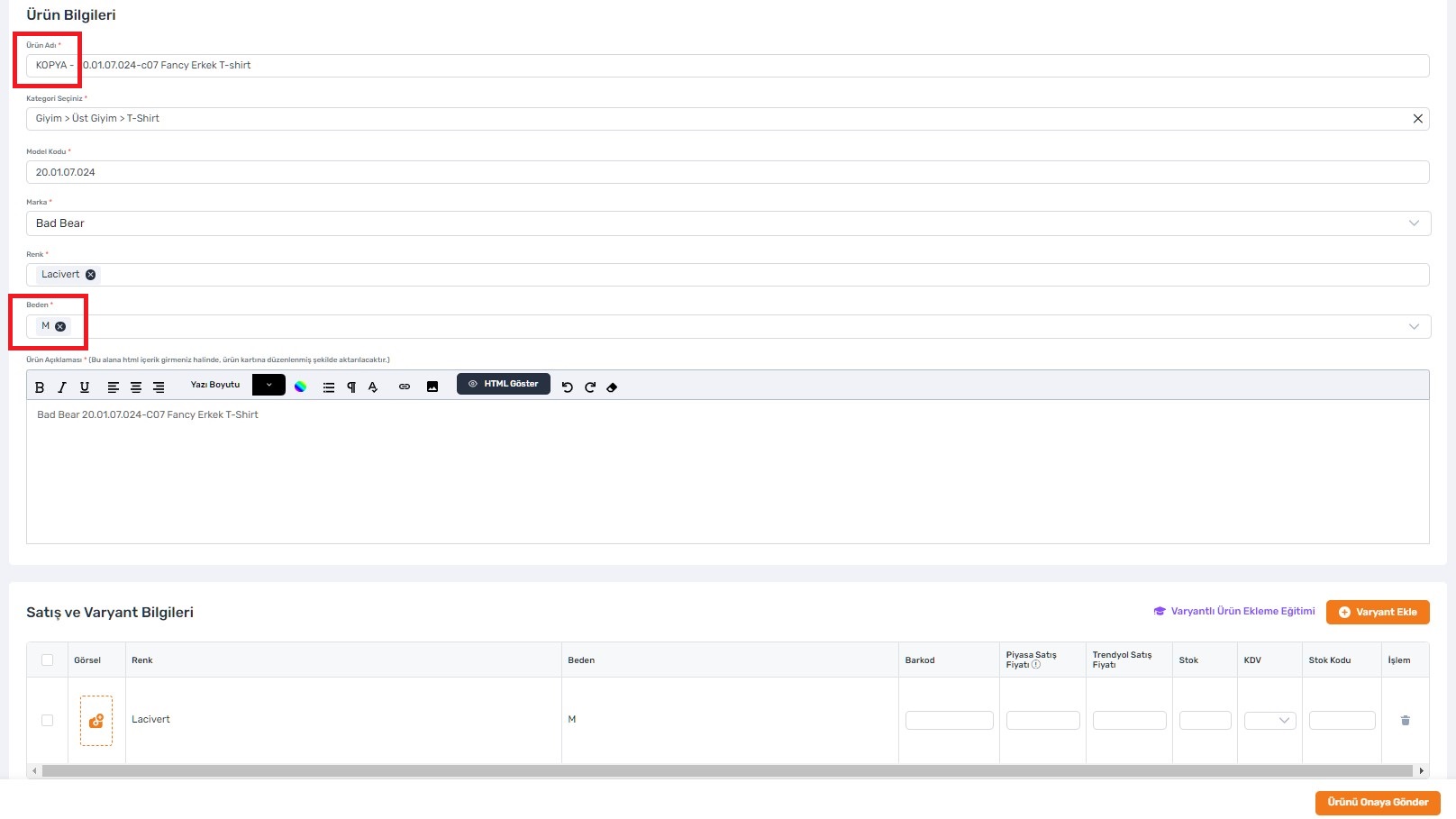Viewport: 1456px width, 819px height.
Task: Open the rainbow color picker in editor
Action: point(301,387)
